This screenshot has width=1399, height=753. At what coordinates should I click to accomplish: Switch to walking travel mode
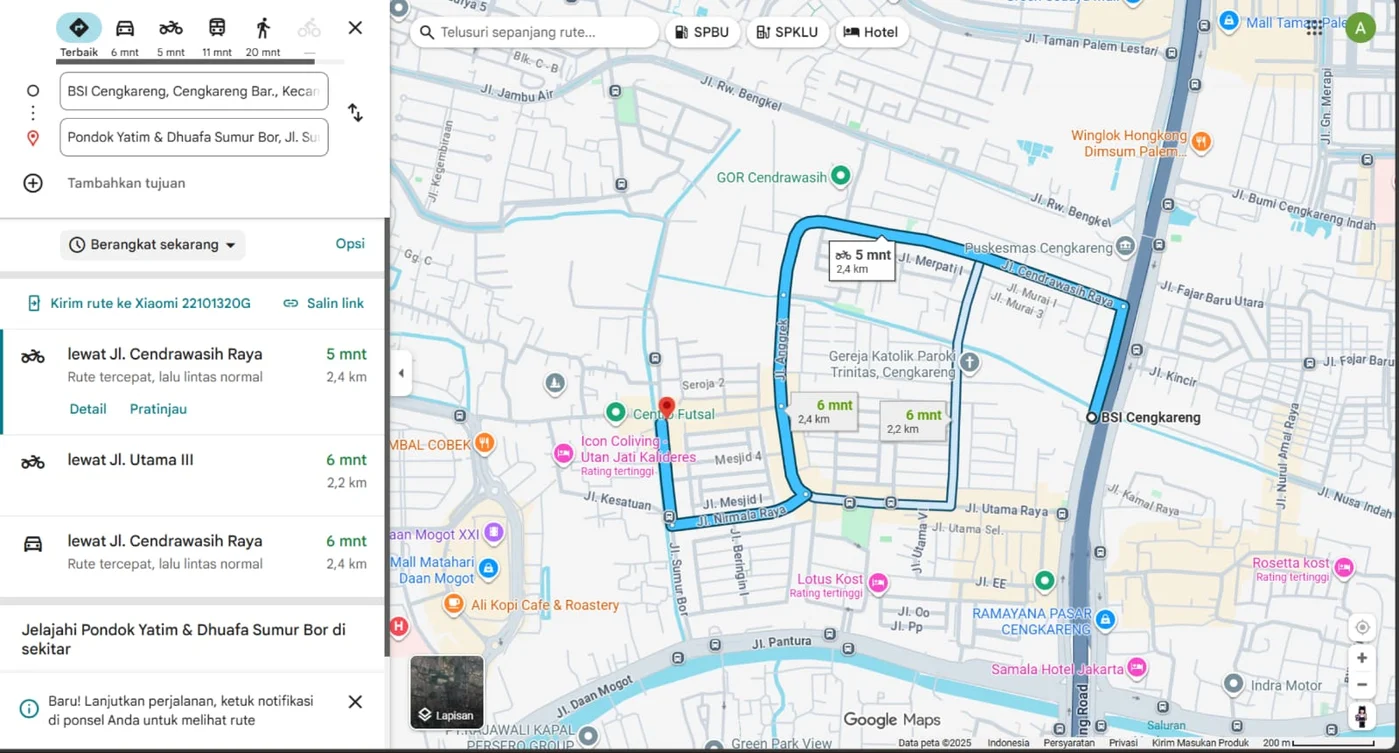point(263,35)
